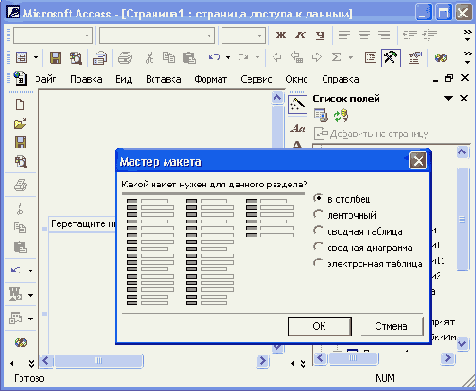The height and width of the screenshot is (391, 476).
Task: Open the Окно menu
Action: pos(296,79)
